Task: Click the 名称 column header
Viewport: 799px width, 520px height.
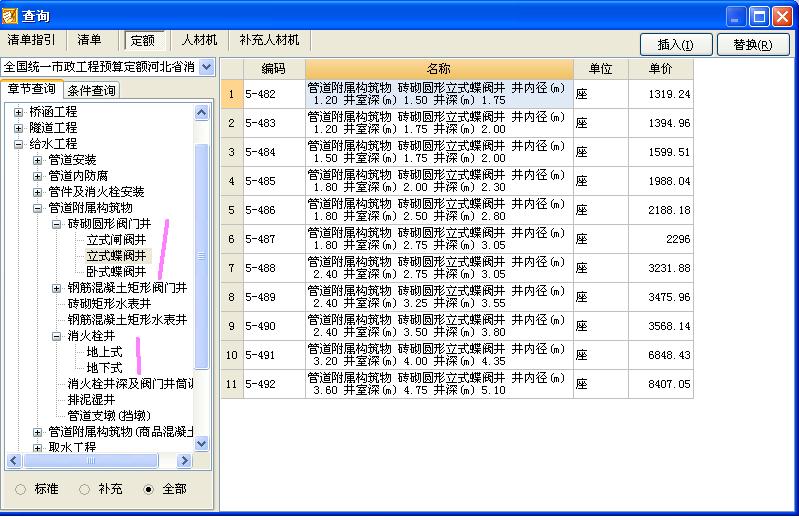Action: 439,69
